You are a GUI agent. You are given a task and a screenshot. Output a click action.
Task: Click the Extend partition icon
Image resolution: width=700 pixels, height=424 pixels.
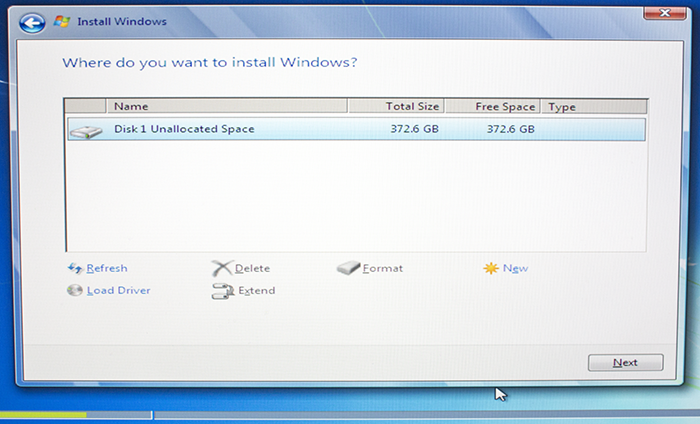(x=222, y=291)
